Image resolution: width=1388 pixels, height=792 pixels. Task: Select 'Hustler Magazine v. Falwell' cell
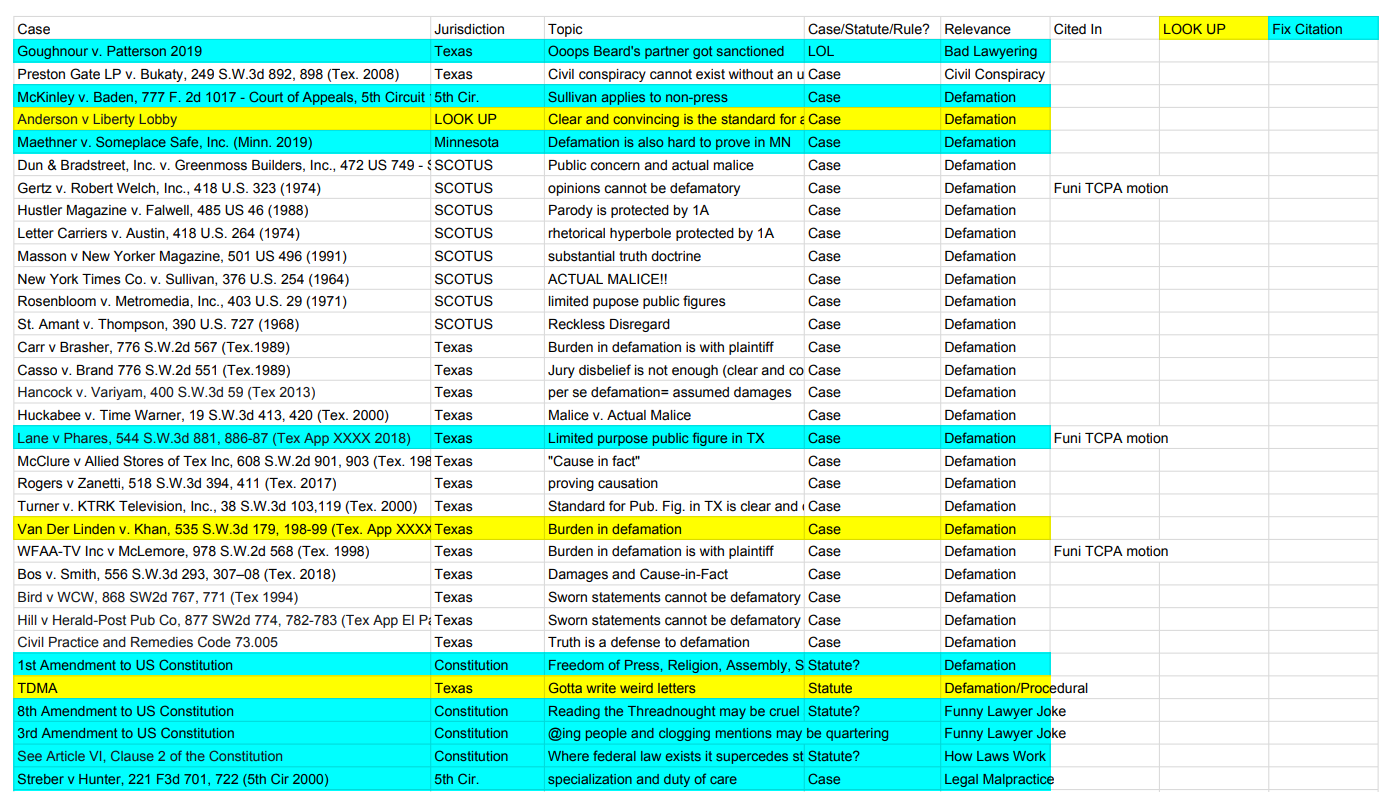click(222, 210)
